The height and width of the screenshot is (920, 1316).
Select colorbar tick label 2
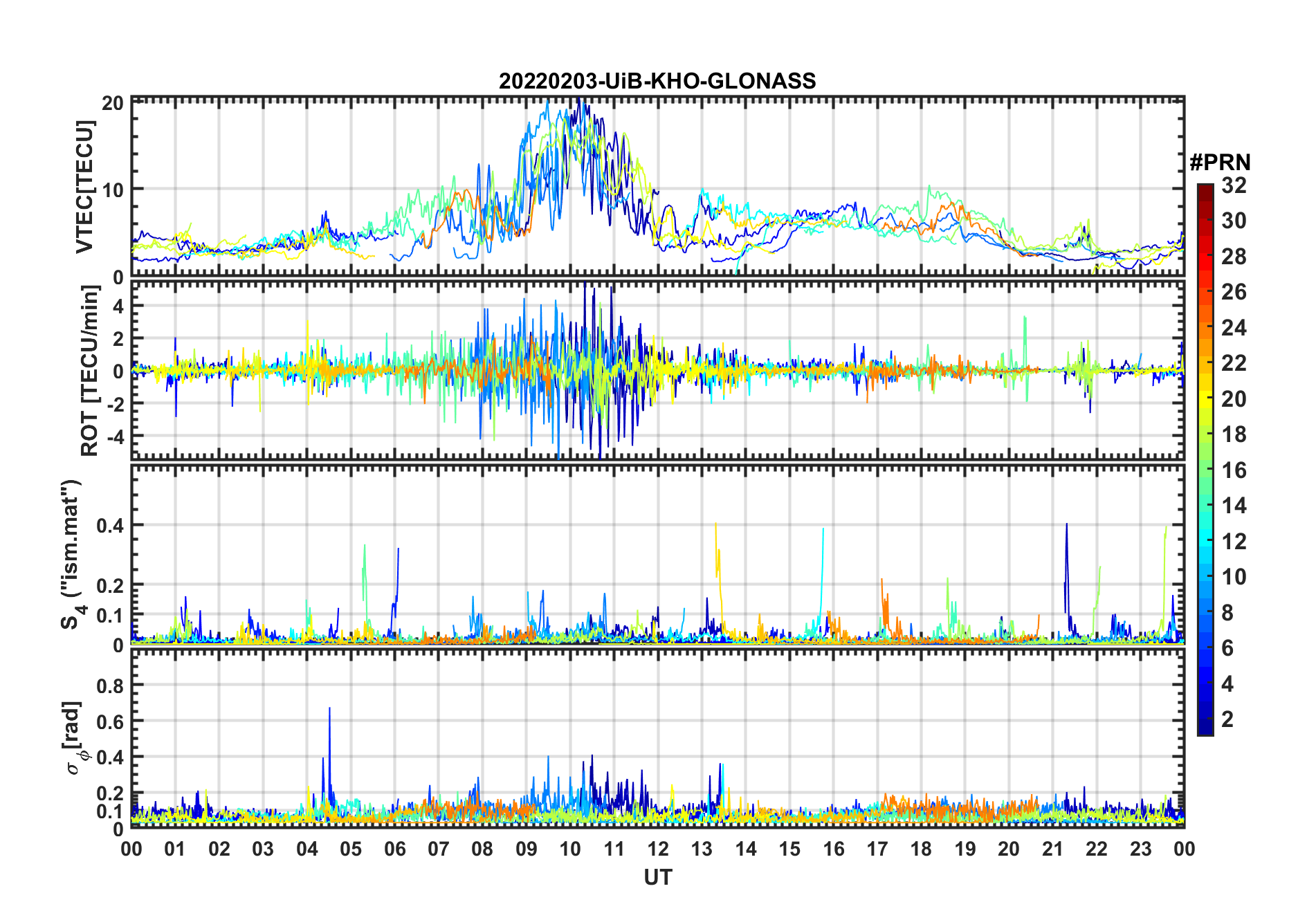pyautogui.click(x=1227, y=719)
